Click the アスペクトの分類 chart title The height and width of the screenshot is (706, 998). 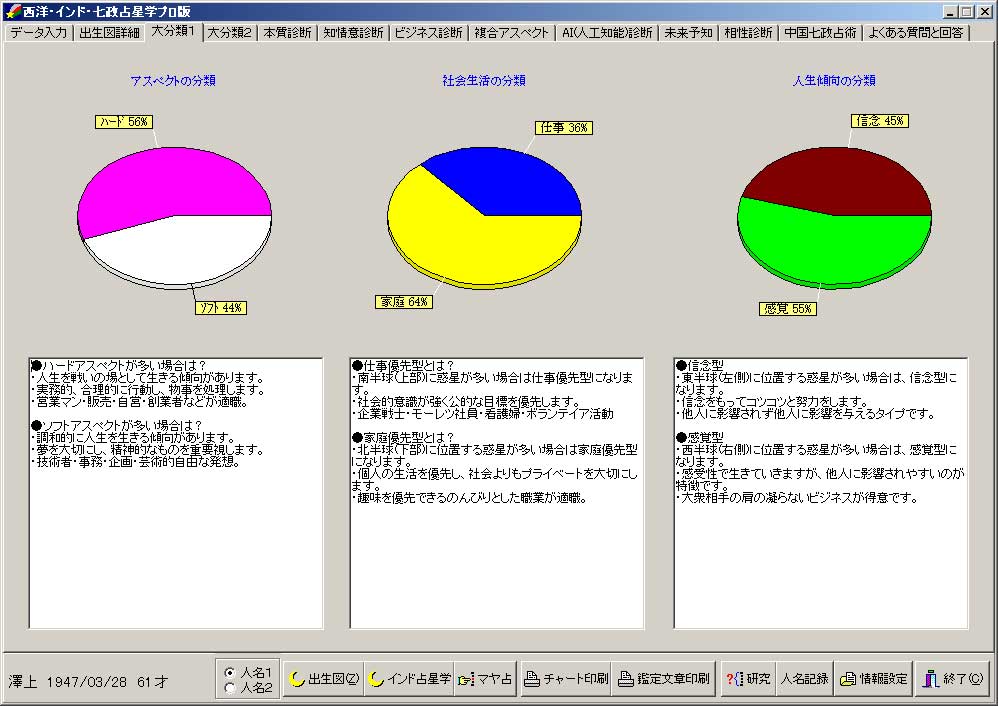point(173,80)
